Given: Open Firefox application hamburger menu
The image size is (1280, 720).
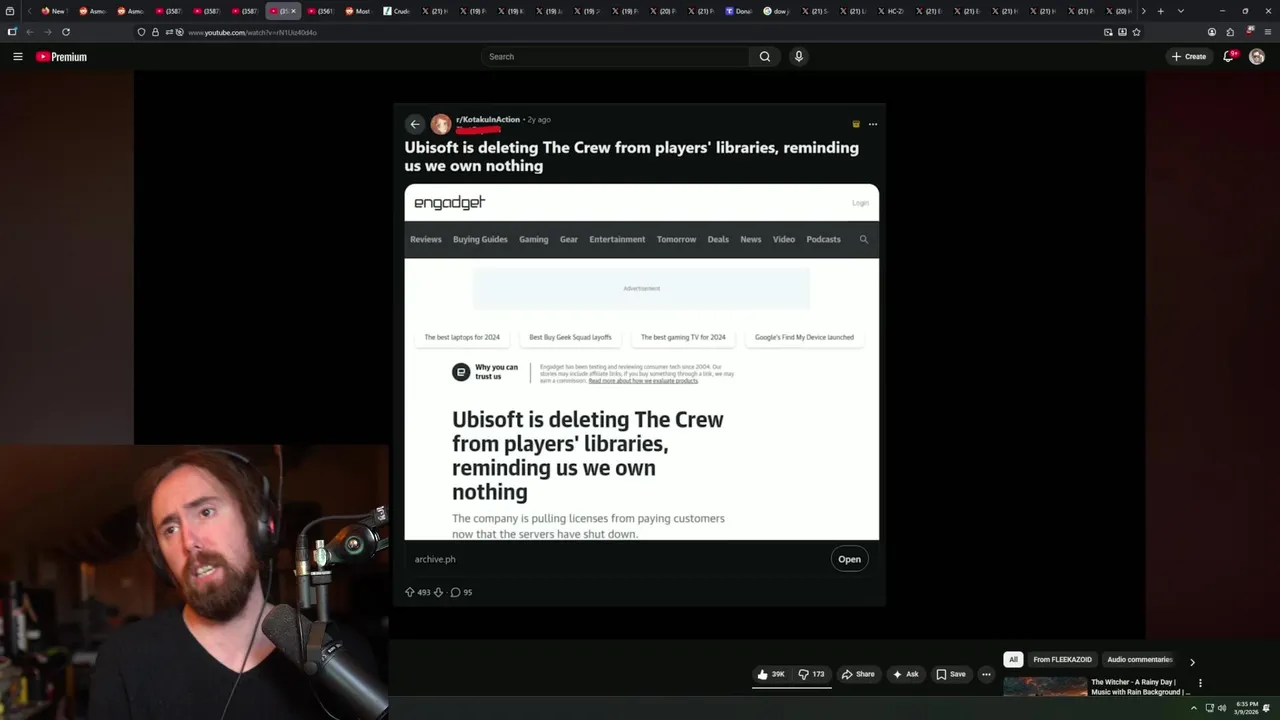Looking at the screenshot, I should 1268,32.
